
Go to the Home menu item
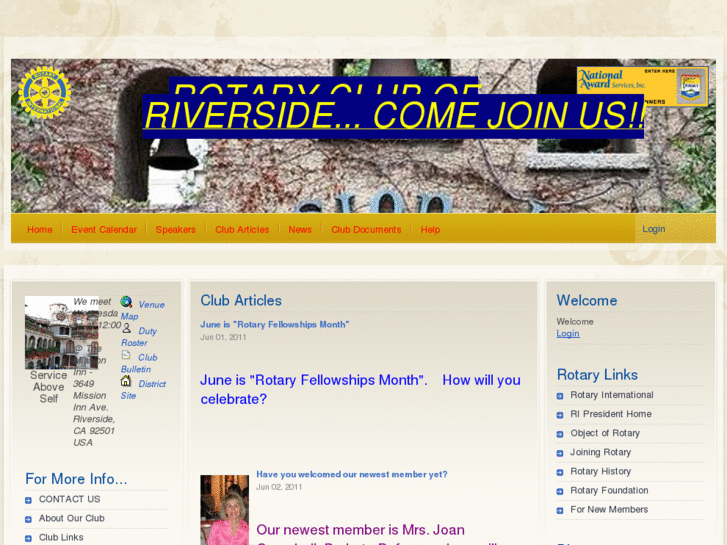[x=39, y=229]
